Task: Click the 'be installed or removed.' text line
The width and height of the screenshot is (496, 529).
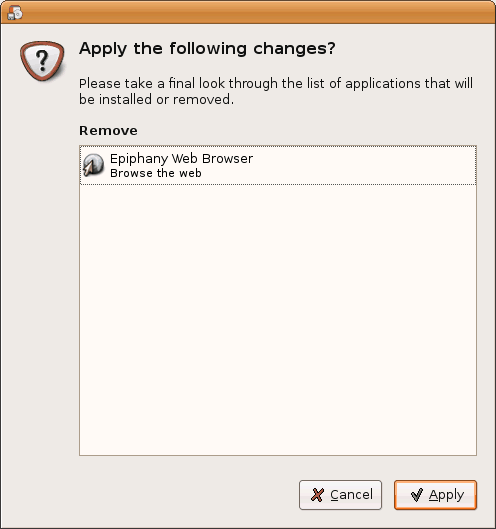Action: (156, 100)
